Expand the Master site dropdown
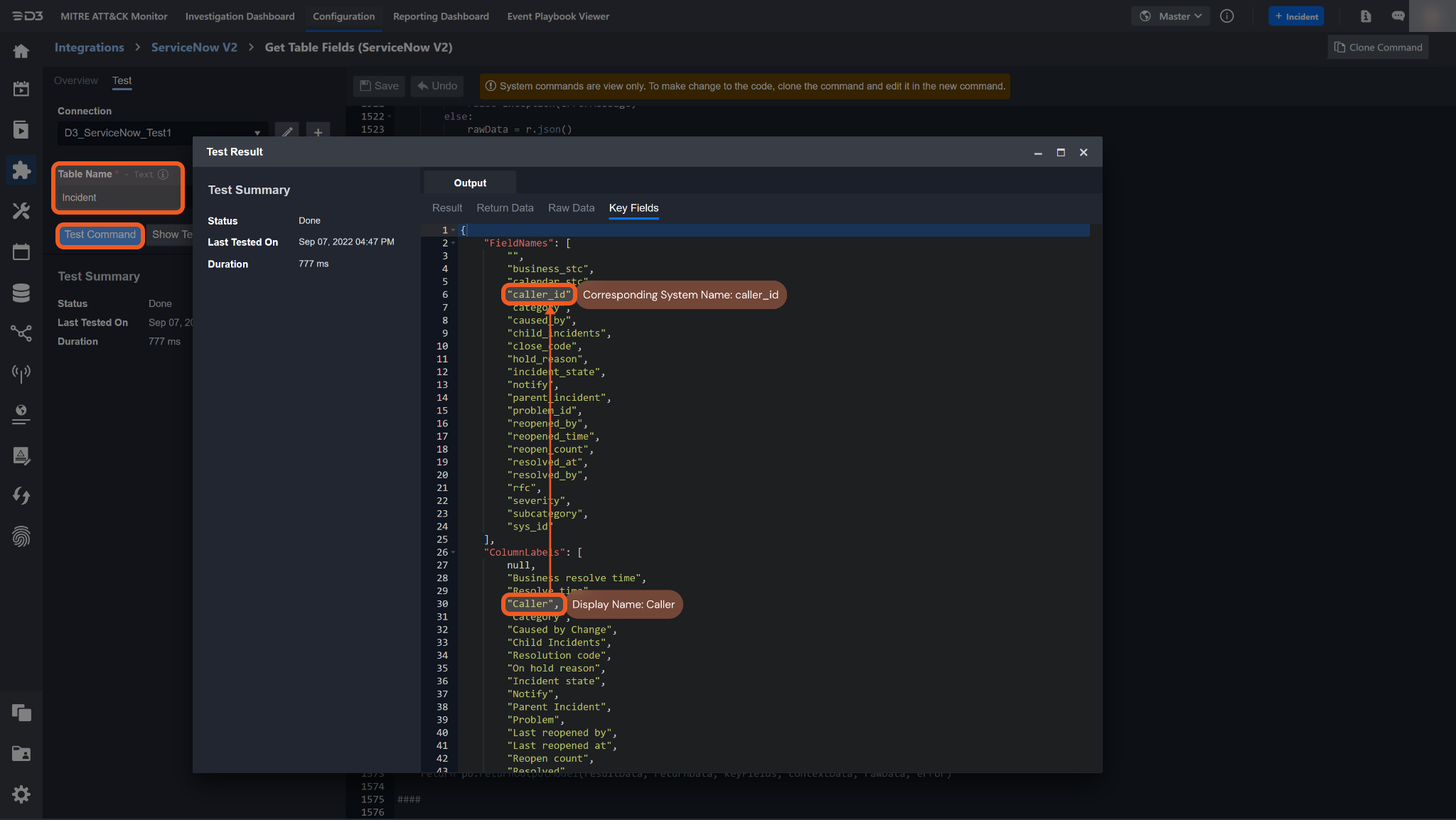Image resolution: width=1456 pixels, height=820 pixels. (1170, 16)
